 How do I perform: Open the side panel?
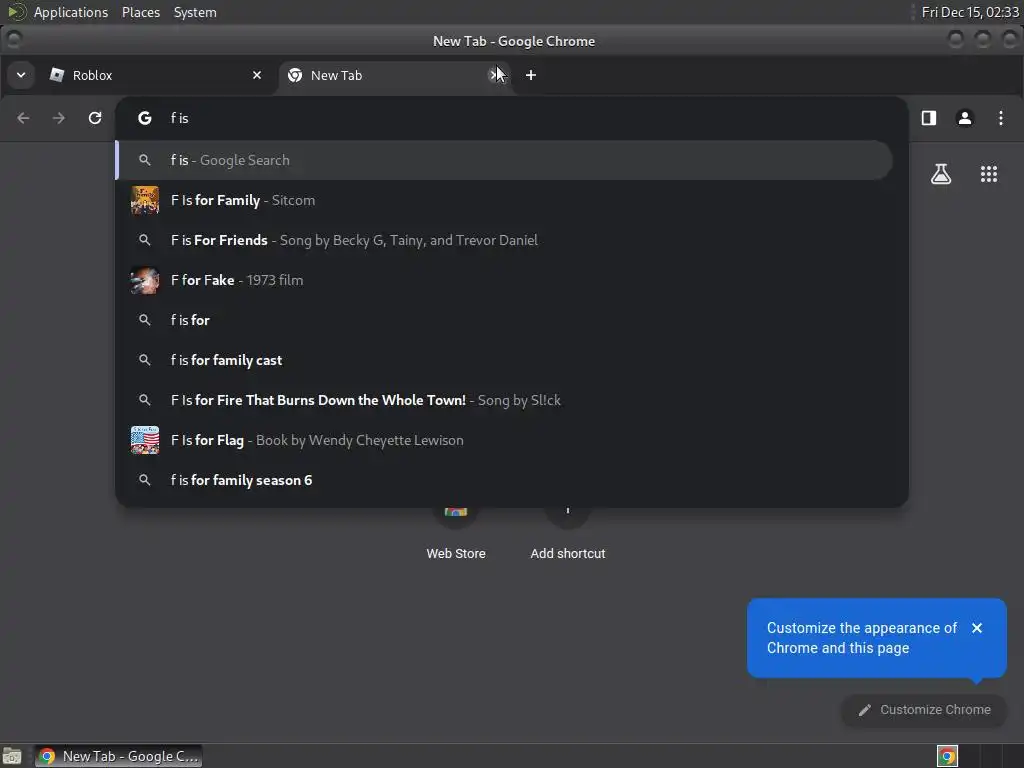pyautogui.click(x=929, y=118)
